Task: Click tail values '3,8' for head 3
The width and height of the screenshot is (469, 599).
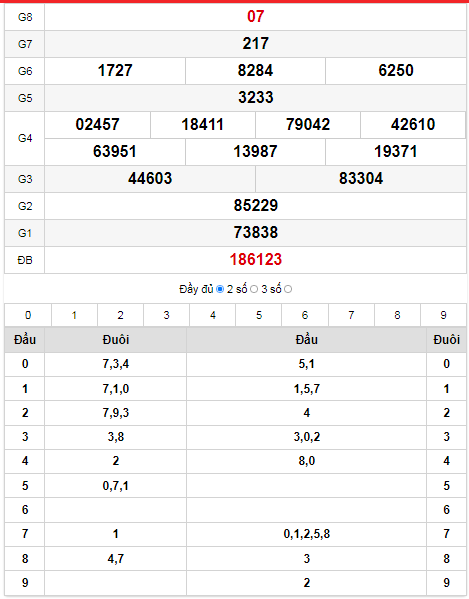Action: click(116, 437)
